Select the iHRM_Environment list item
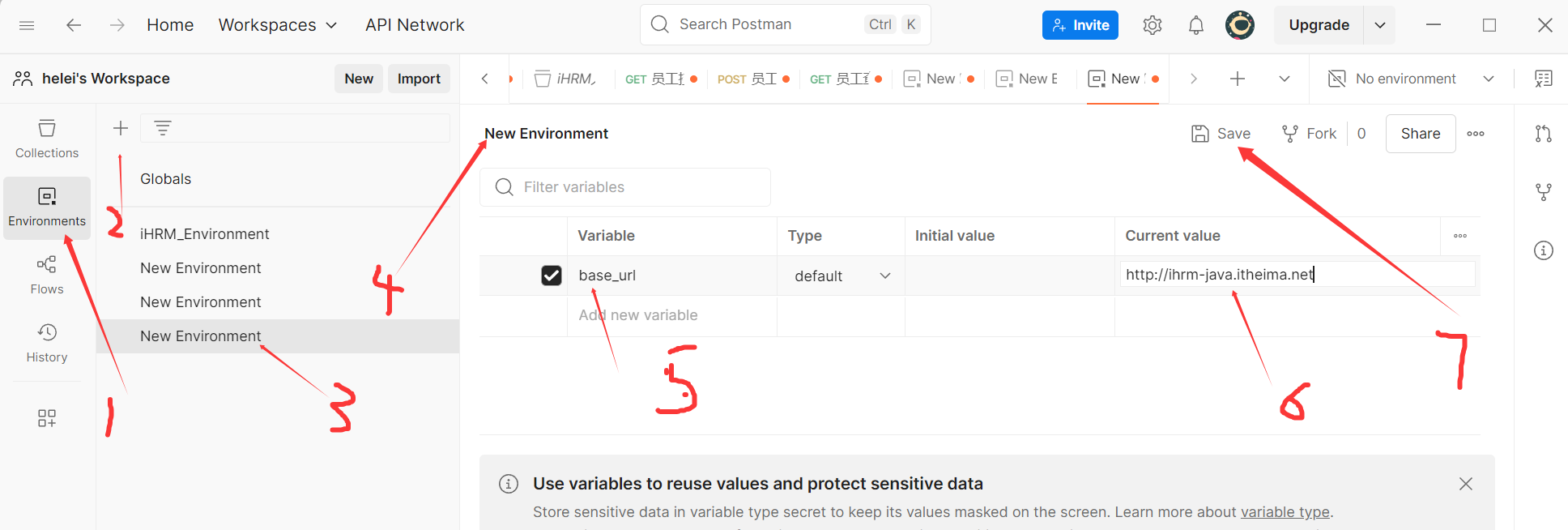Viewport: 1568px width, 530px height. click(x=204, y=234)
